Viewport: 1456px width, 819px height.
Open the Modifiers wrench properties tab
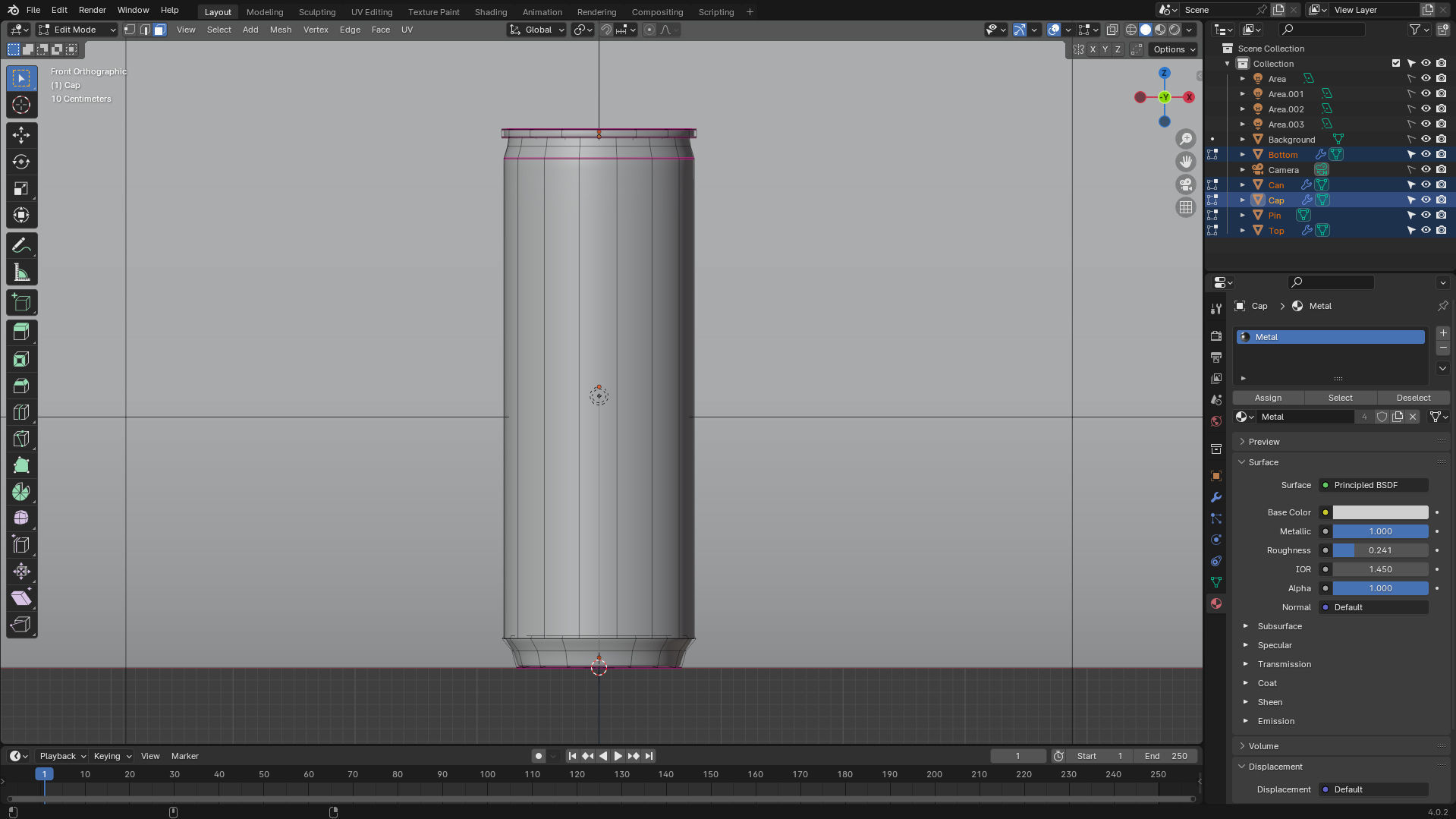[1216, 497]
